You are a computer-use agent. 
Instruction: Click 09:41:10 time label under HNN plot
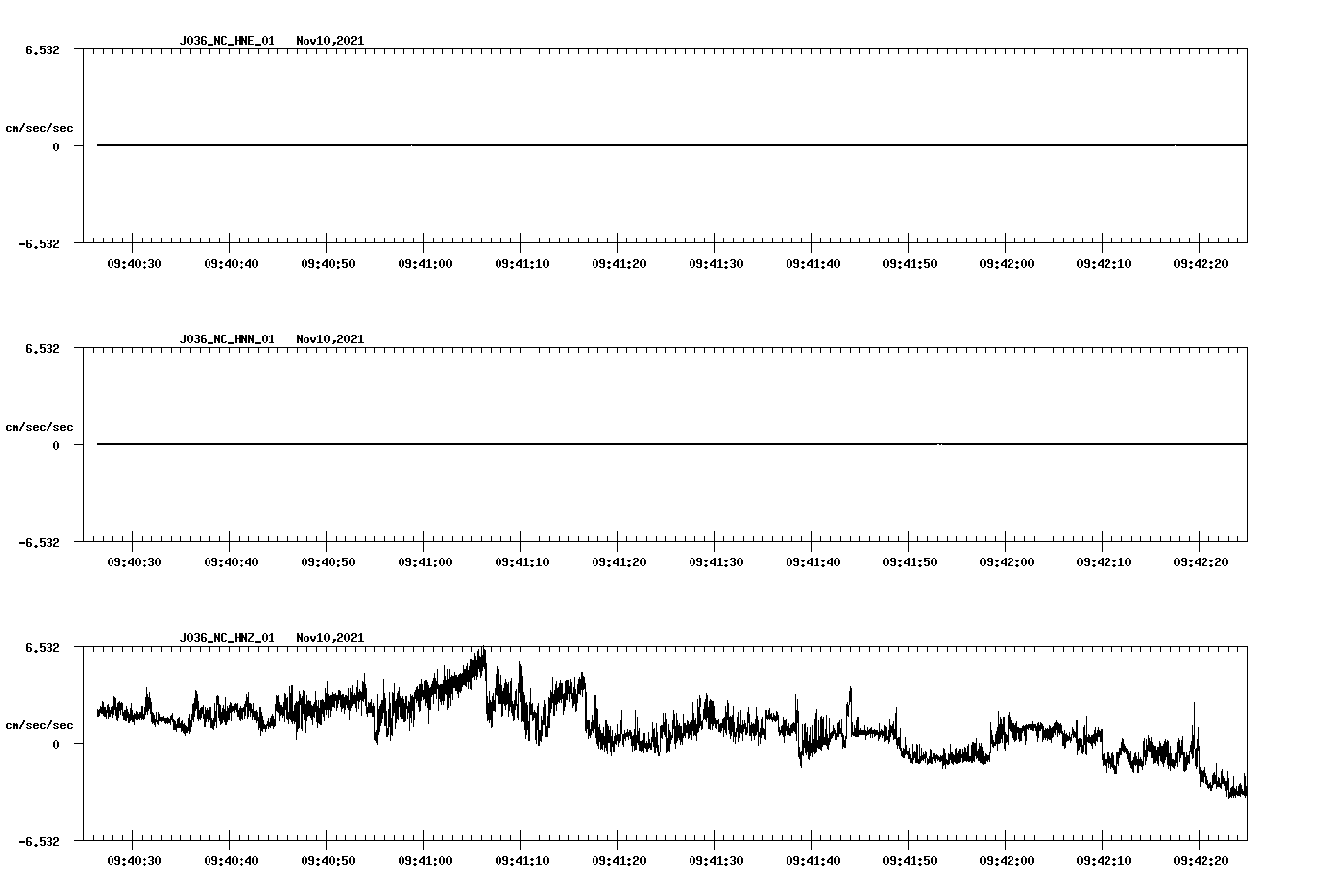522,562
